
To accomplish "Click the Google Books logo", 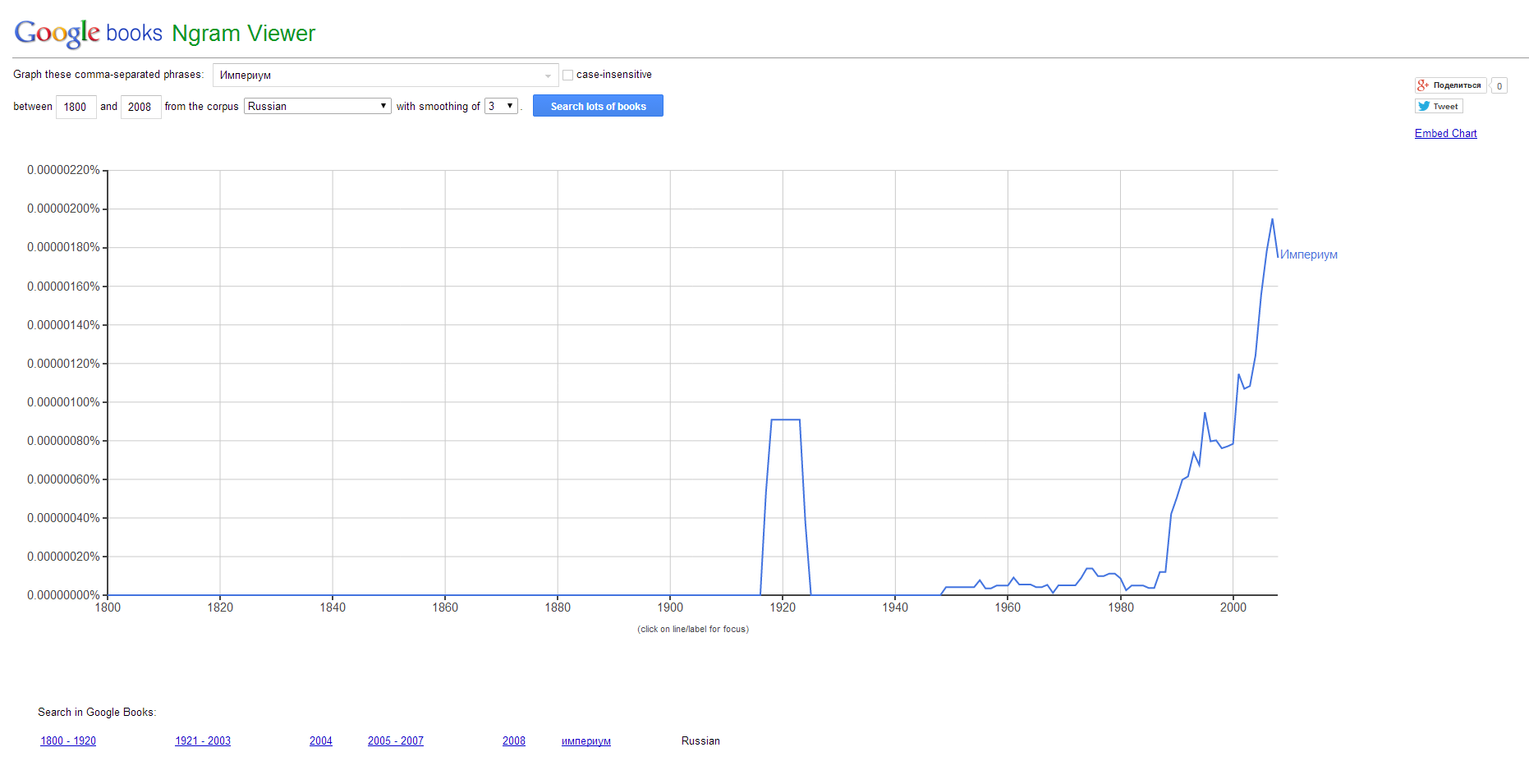I will tap(89, 33).
